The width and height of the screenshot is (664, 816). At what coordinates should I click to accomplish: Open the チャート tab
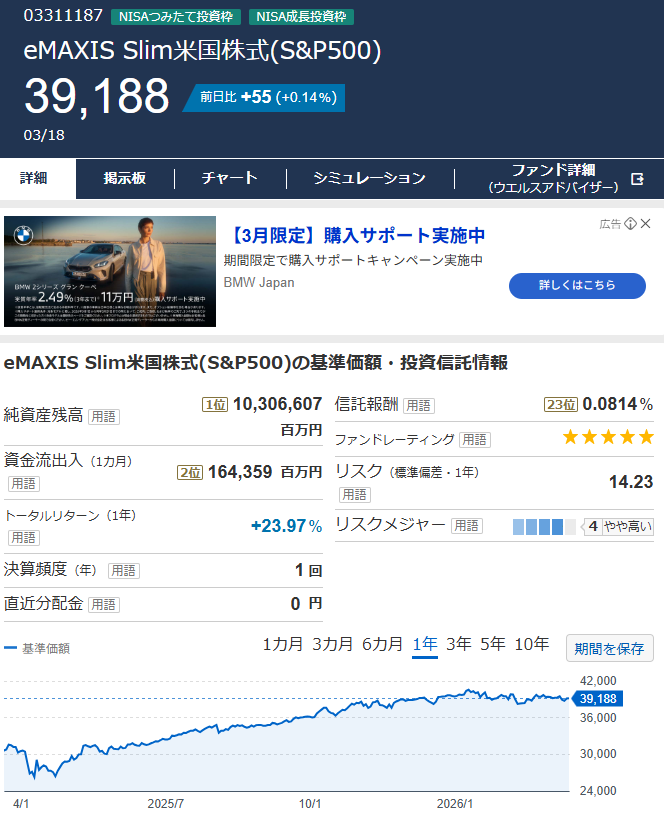230,178
